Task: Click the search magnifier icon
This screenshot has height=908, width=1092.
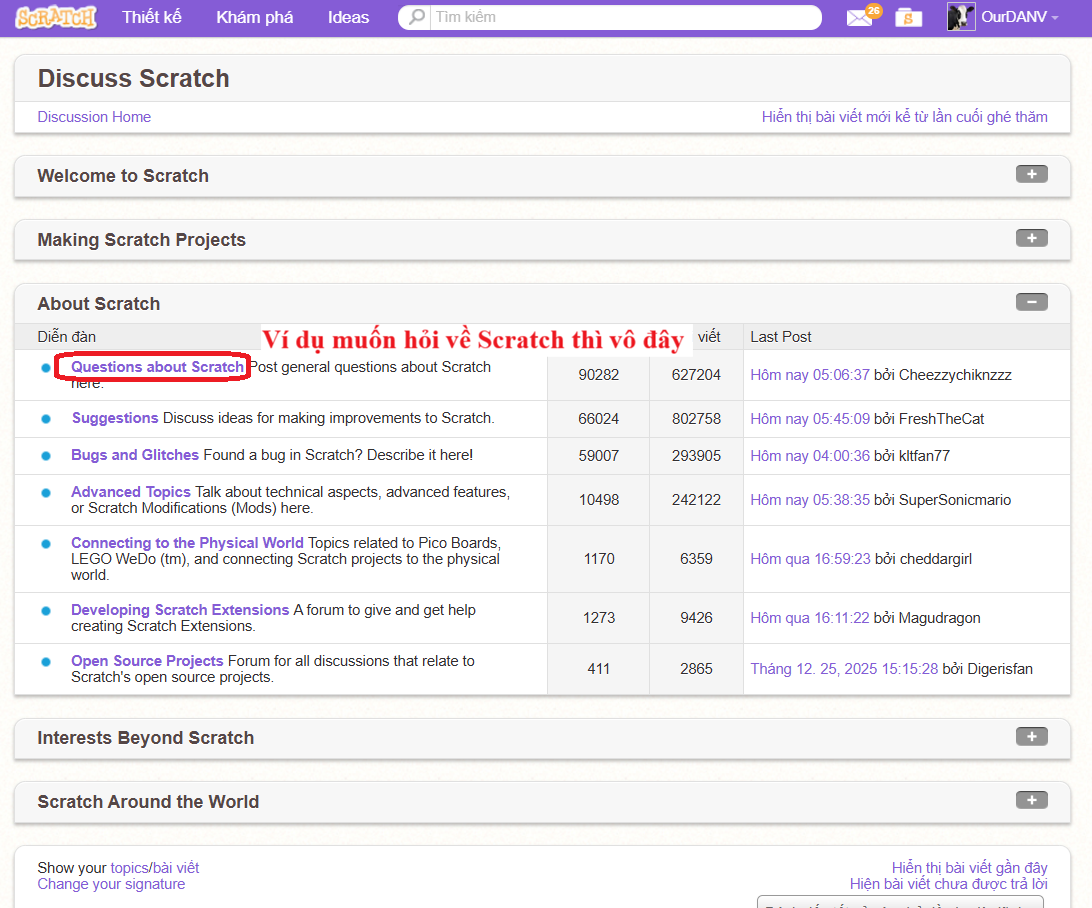Action: (x=413, y=16)
